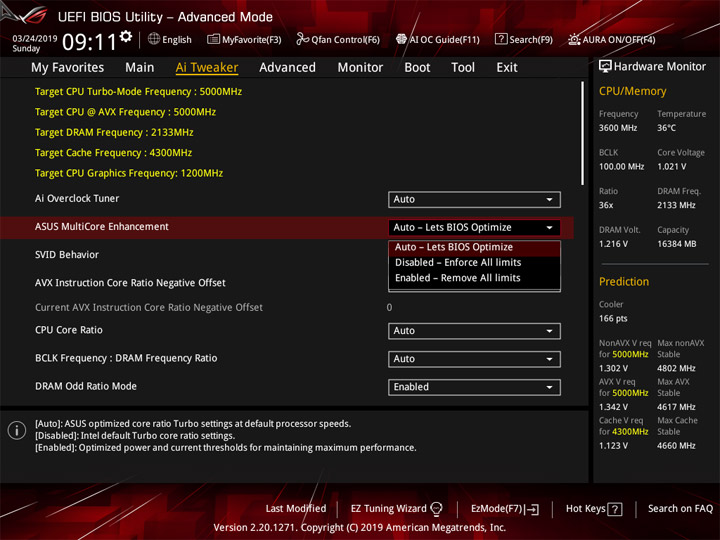Click the MyFavorite(F3) list icon
720x540 pixels.
tap(213, 39)
